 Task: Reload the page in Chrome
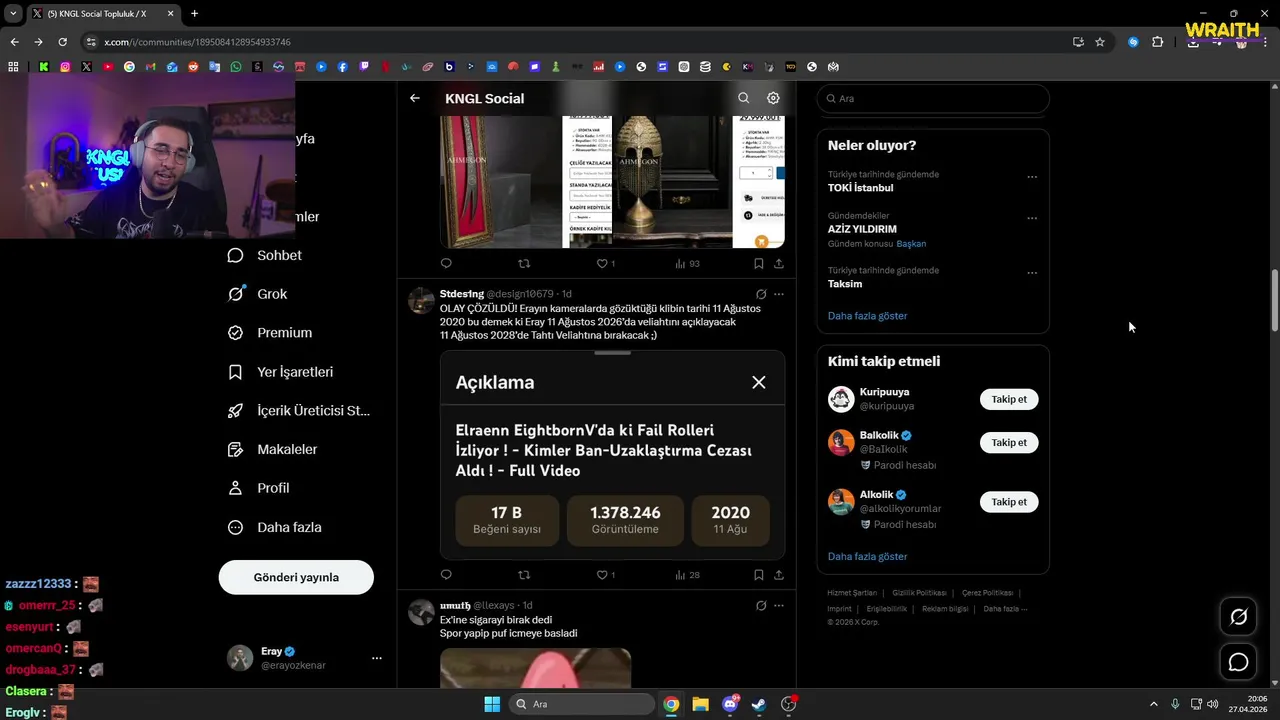tap(62, 42)
